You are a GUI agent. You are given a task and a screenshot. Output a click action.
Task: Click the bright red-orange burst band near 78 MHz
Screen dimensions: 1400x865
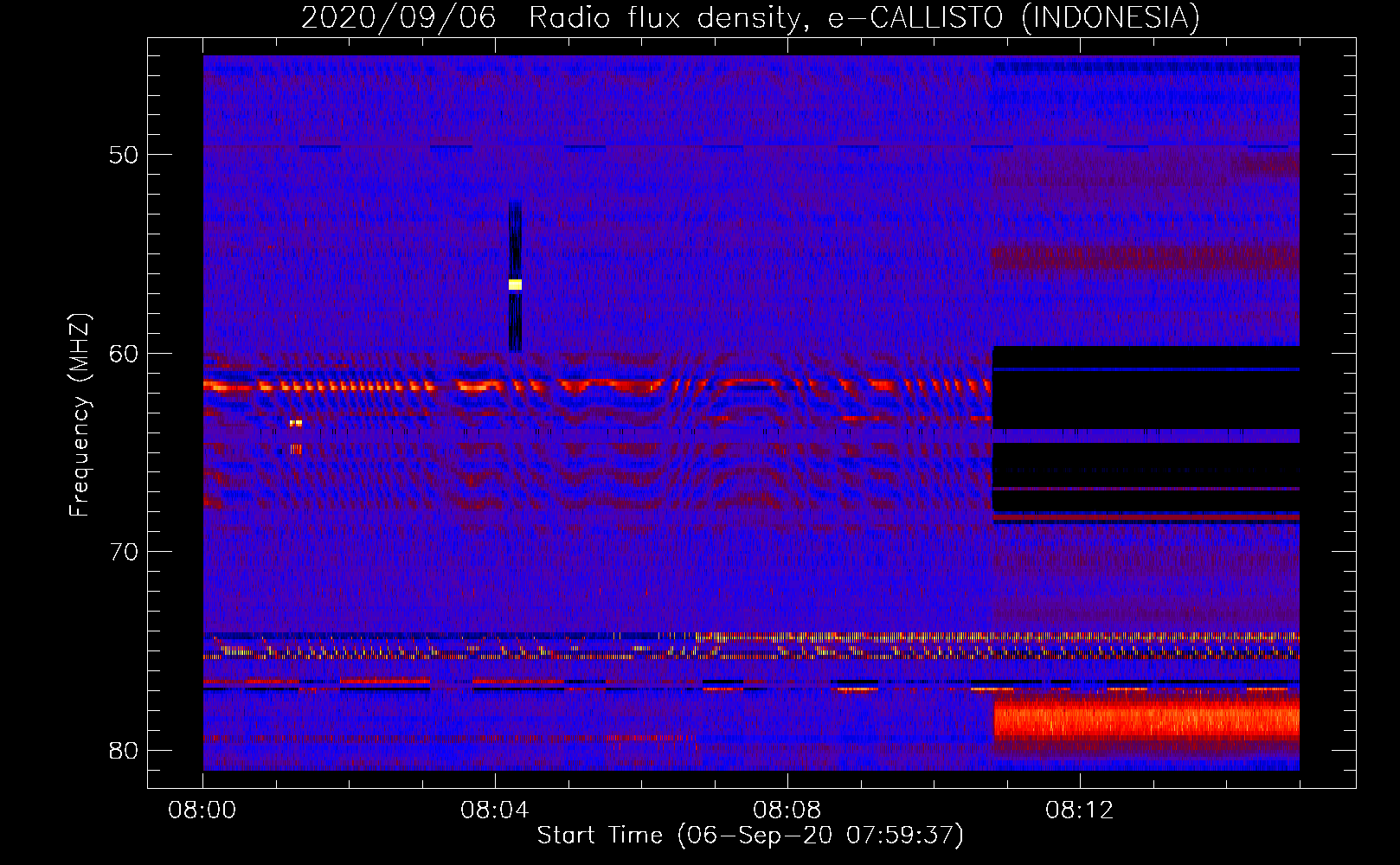click(x=1146, y=720)
